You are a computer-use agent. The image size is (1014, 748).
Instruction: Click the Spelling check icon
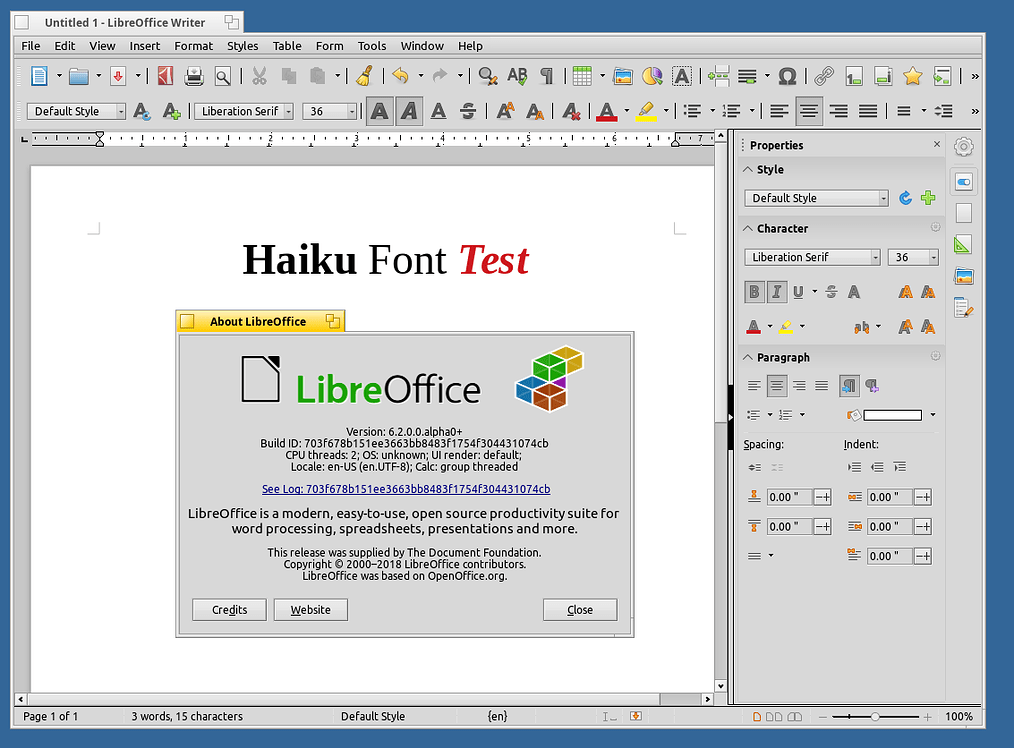click(518, 76)
